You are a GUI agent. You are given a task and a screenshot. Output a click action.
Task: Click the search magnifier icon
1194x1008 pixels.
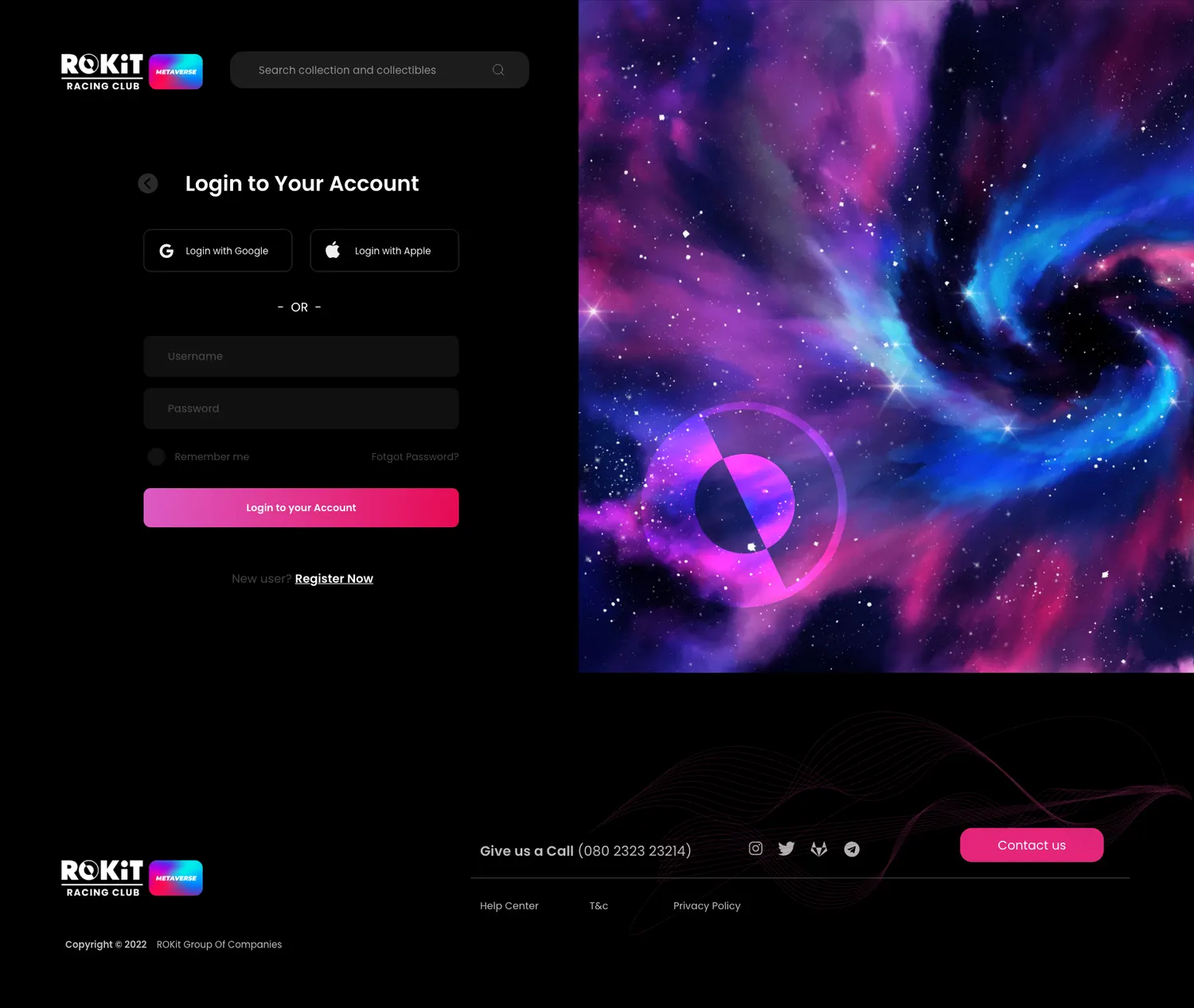click(x=498, y=70)
